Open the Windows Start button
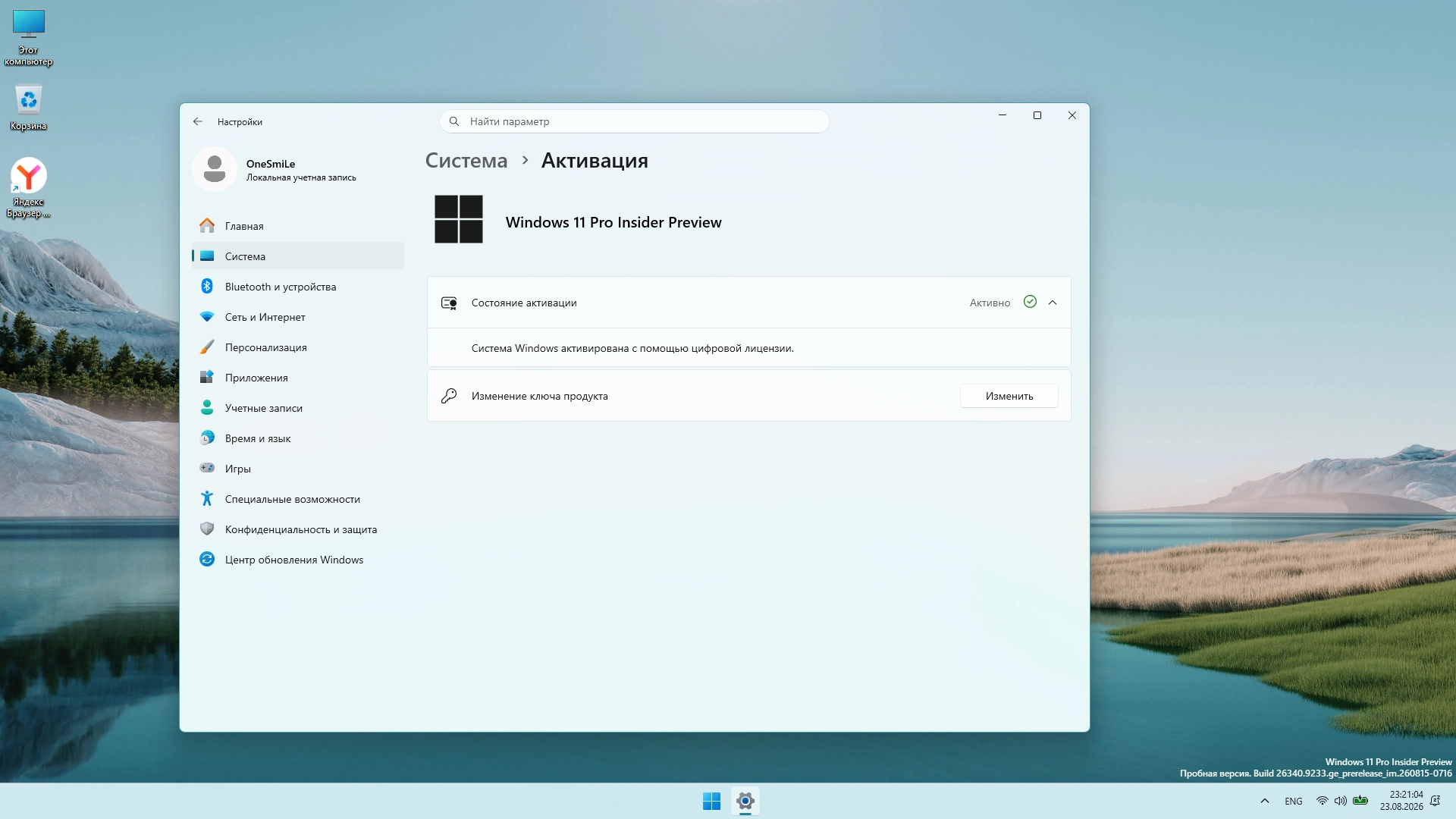Screen dimensions: 1456x819 [x=711, y=801]
